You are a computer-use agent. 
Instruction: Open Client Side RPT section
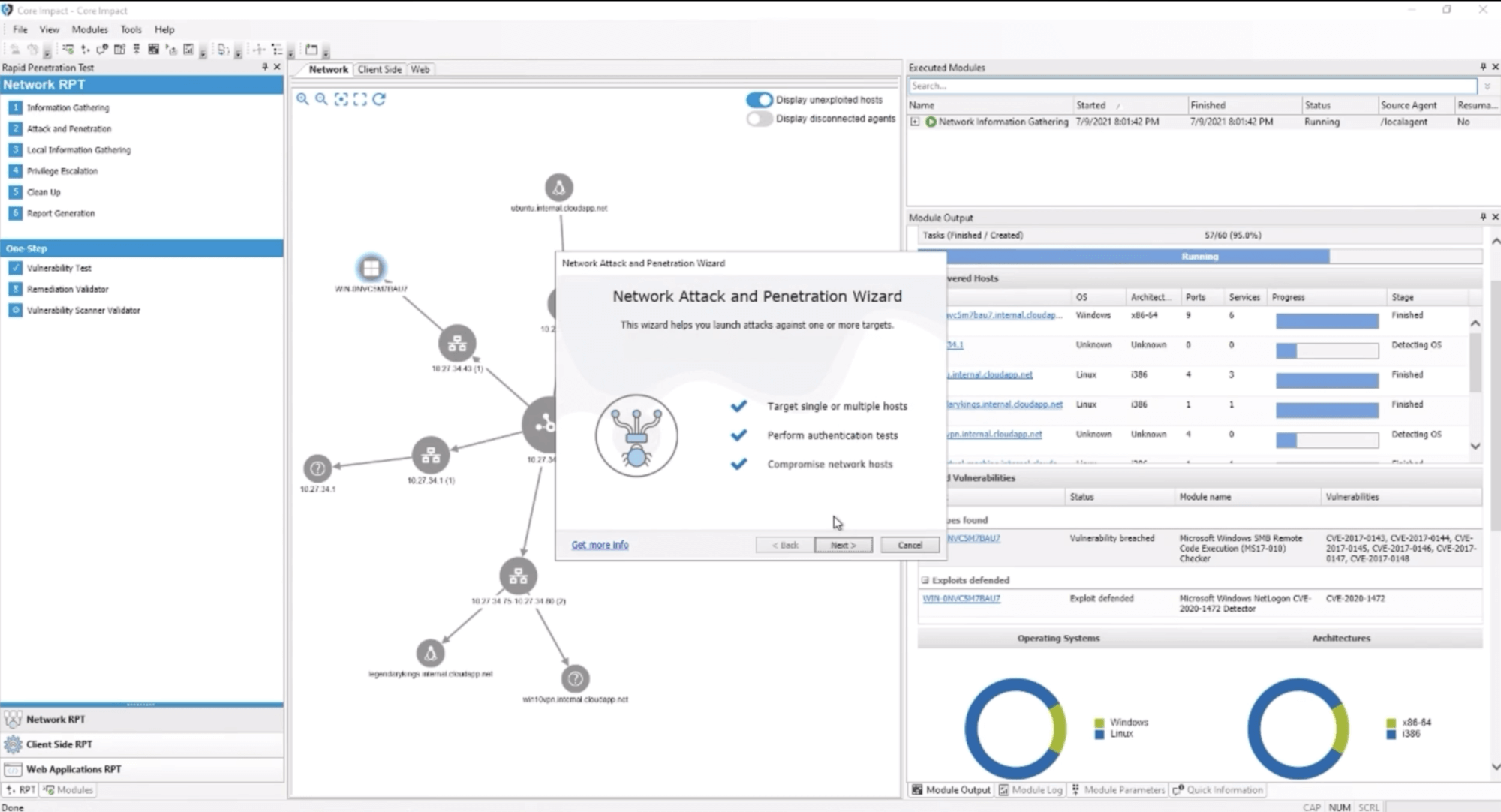point(142,744)
